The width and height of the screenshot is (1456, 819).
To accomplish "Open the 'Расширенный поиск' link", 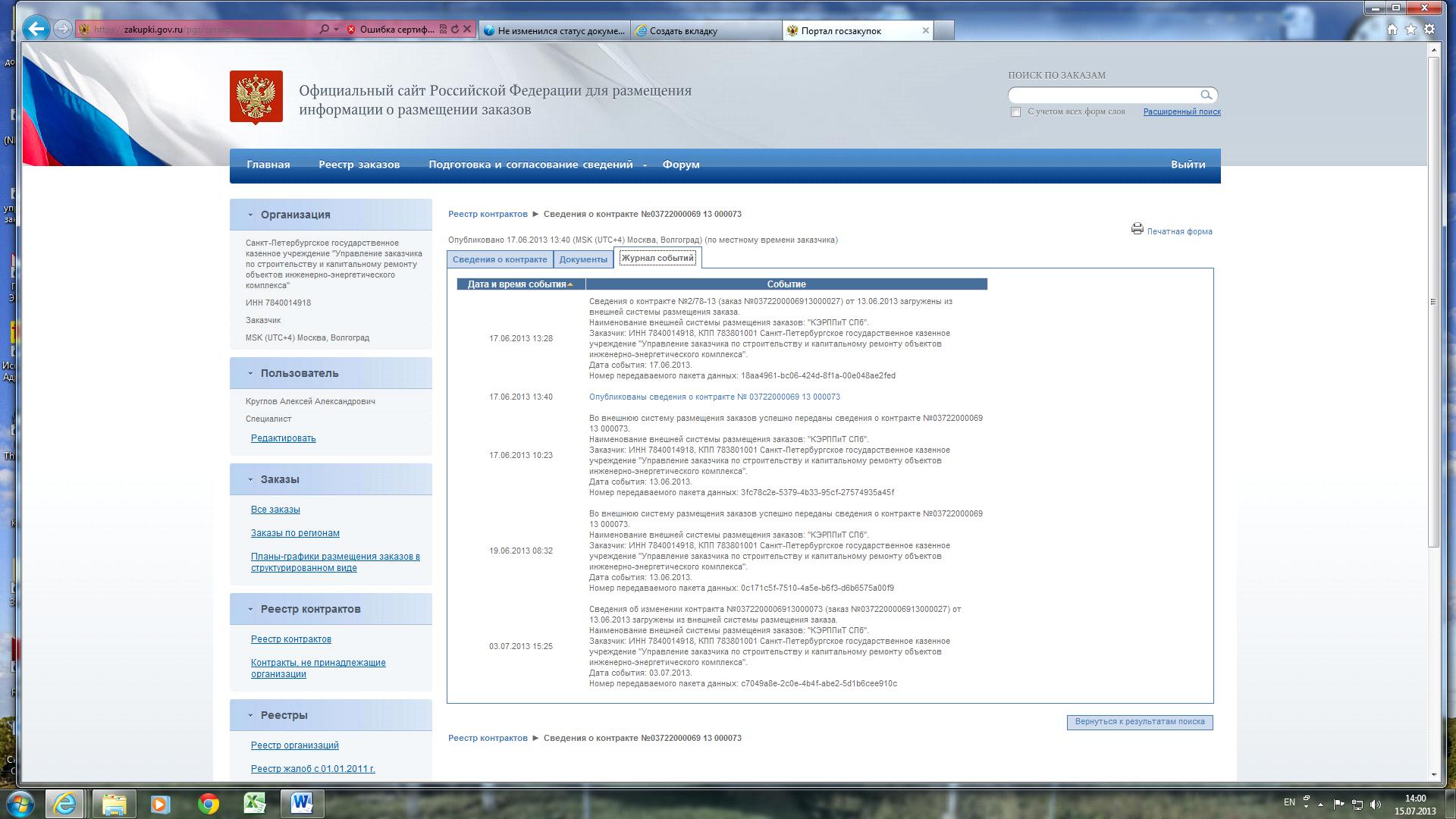I will [1181, 111].
